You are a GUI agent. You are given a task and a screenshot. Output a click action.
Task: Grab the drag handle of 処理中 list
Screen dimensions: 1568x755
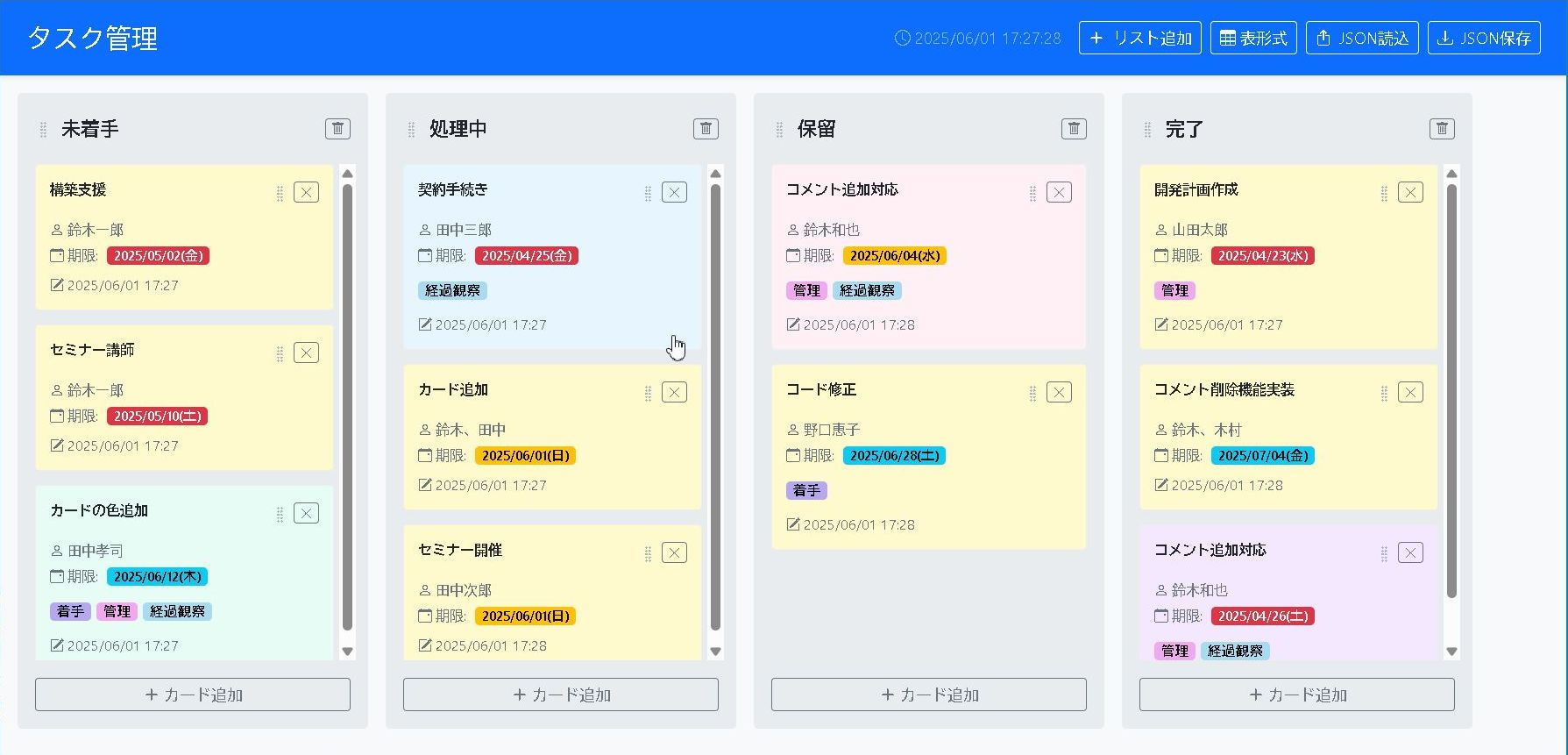click(x=411, y=130)
